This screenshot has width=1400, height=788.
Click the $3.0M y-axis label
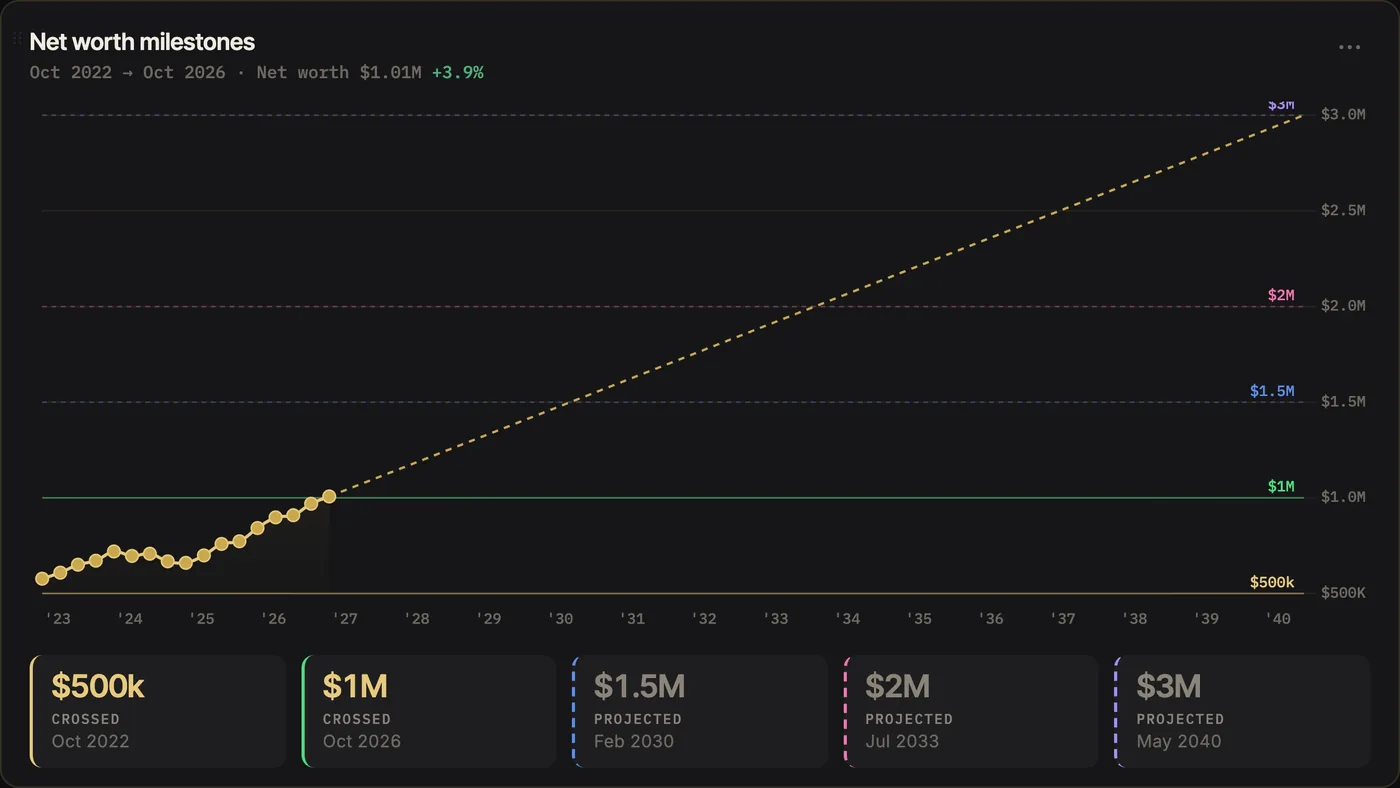[x=1343, y=114]
